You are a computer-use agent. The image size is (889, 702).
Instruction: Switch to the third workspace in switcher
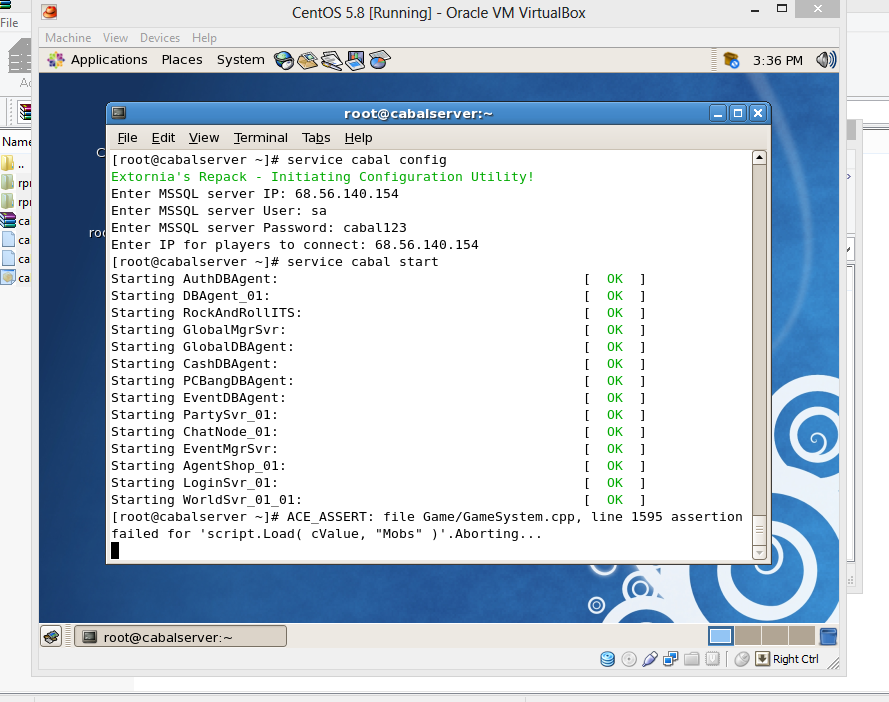click(x=774, y=636)
